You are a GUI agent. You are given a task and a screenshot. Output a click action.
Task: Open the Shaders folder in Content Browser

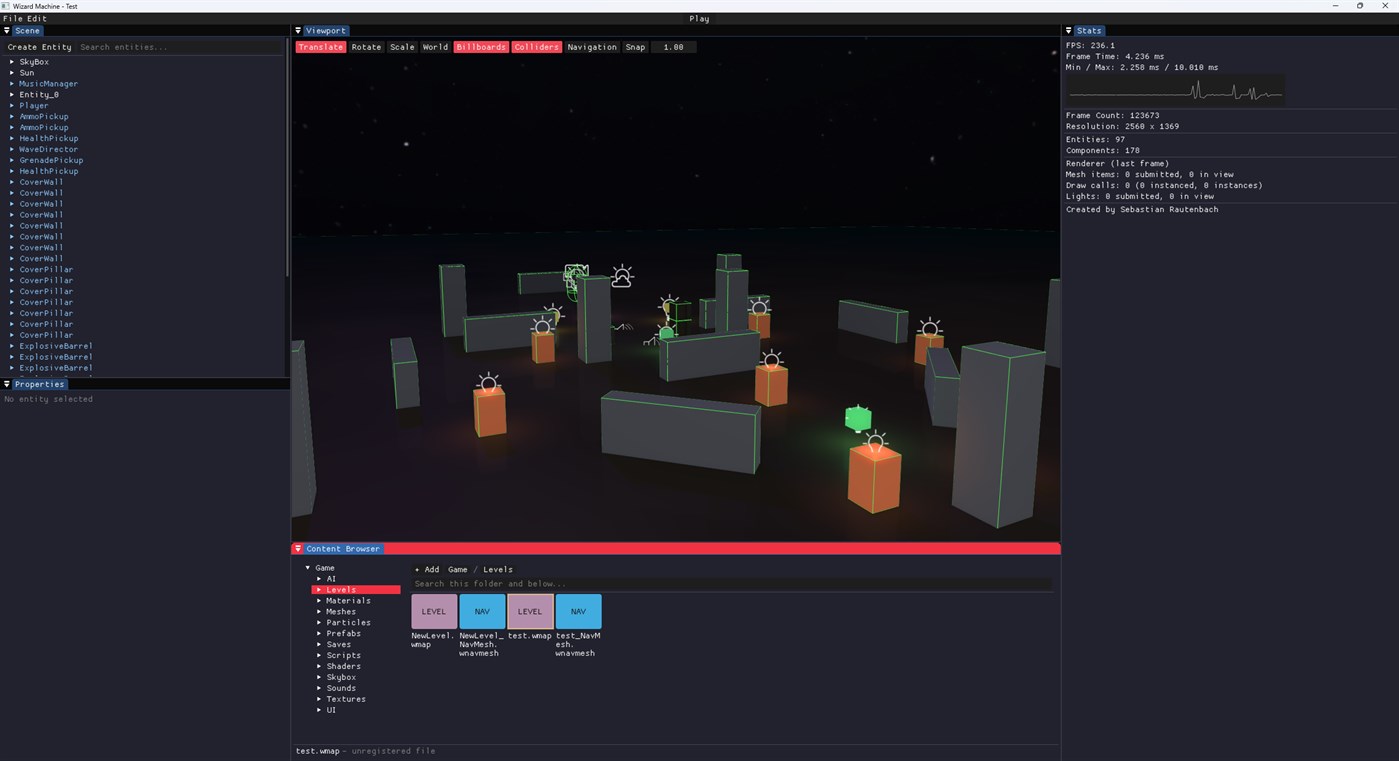(344, 666)
